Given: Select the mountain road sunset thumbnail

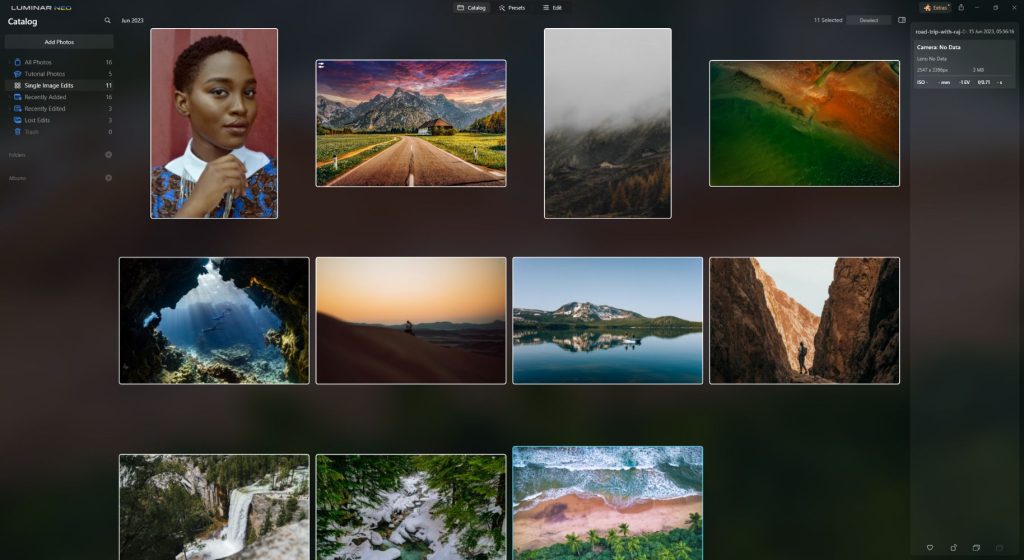Looking at the screenshot, I should point(411,123).
